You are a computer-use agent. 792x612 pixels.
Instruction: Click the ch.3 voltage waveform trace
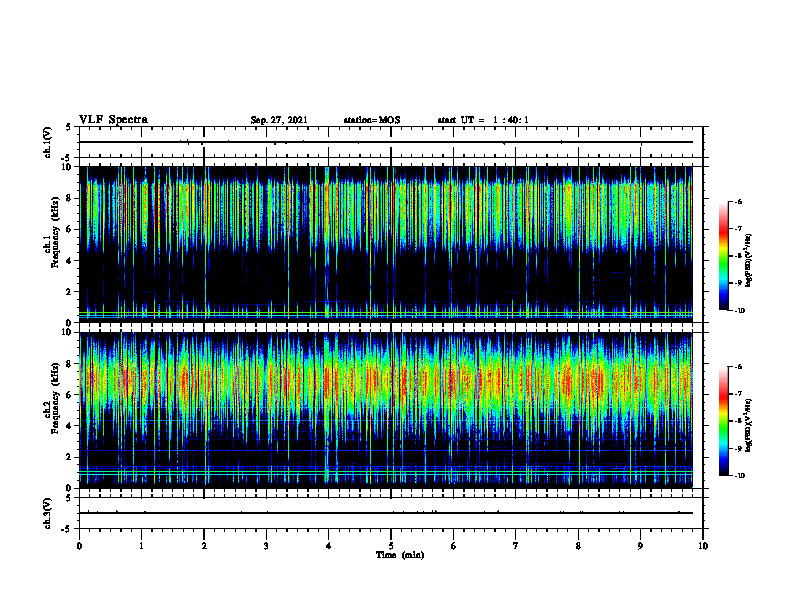tap(386, 513)
